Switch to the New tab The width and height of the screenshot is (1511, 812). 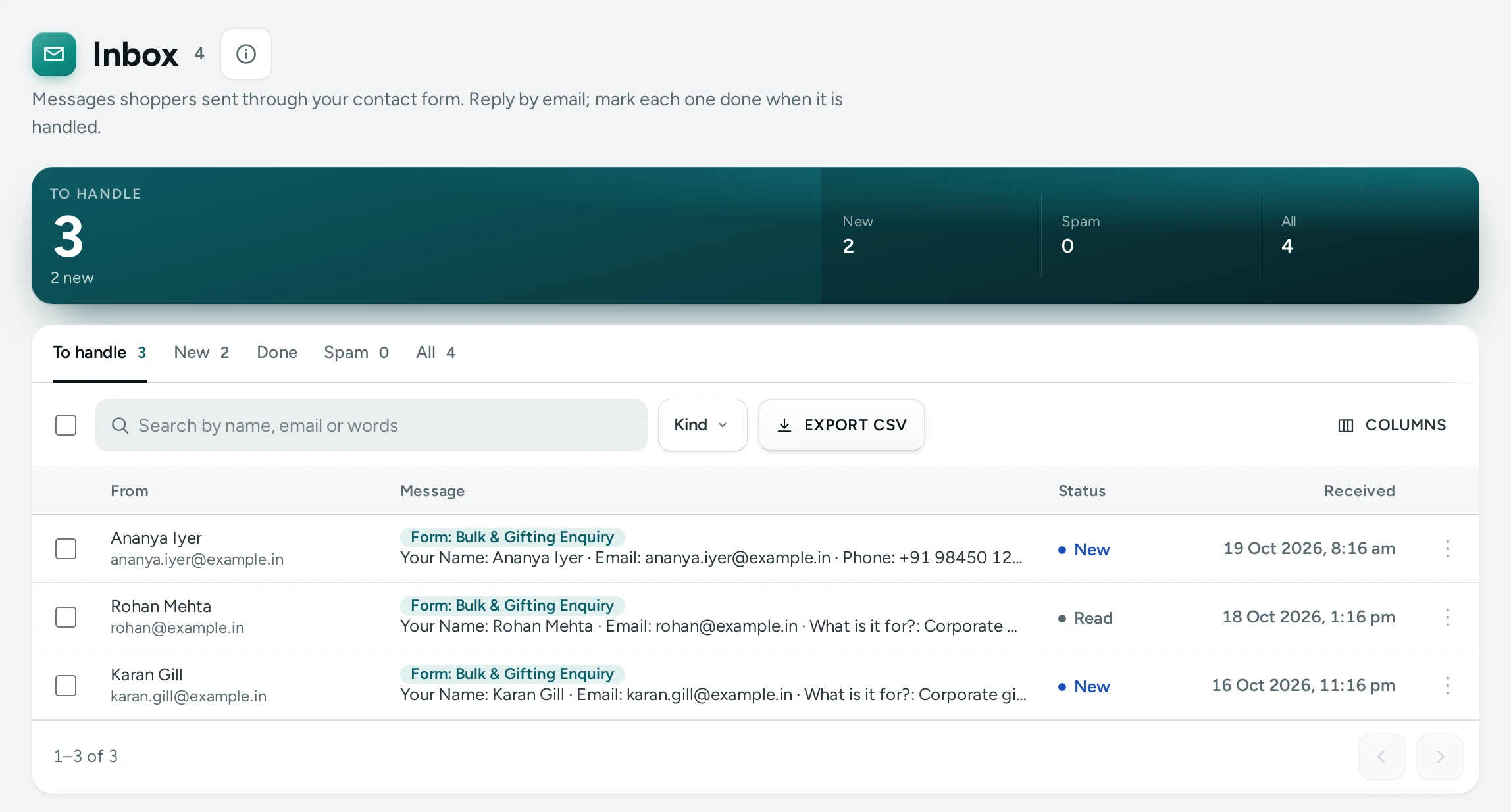(x=201, y=353)
